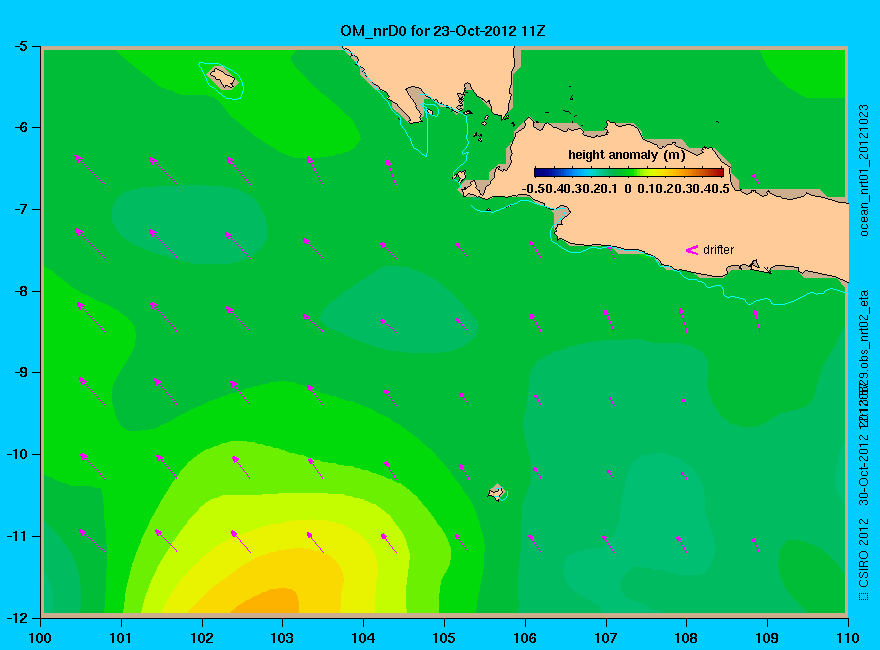Click the x-axis label "108"
Viewport: 880px width, 650px height.
[686, 638]
